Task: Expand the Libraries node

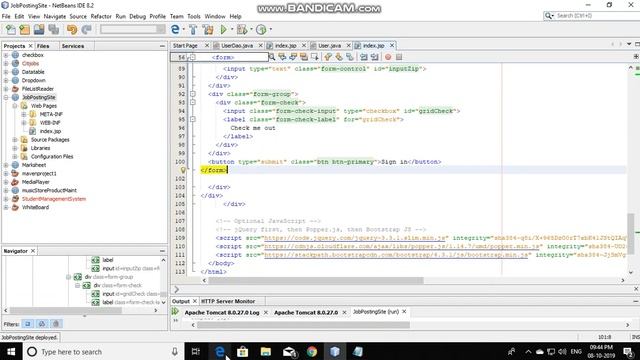Action: tap(15, 148)
